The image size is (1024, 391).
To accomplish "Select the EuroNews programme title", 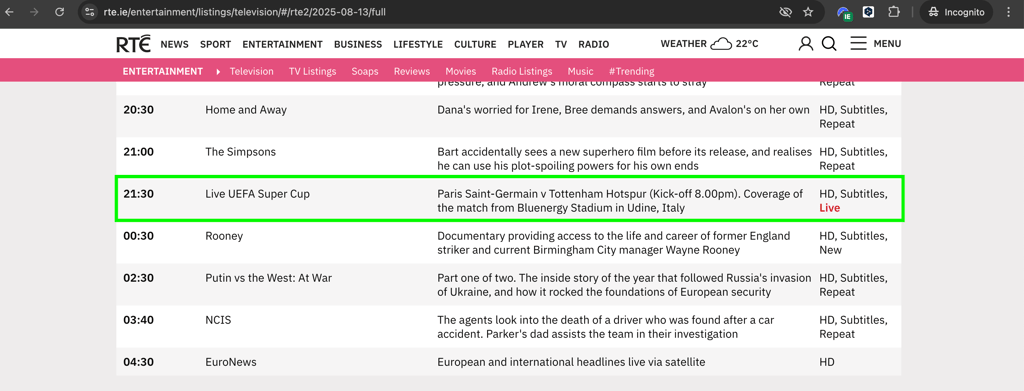I will 231,362.
